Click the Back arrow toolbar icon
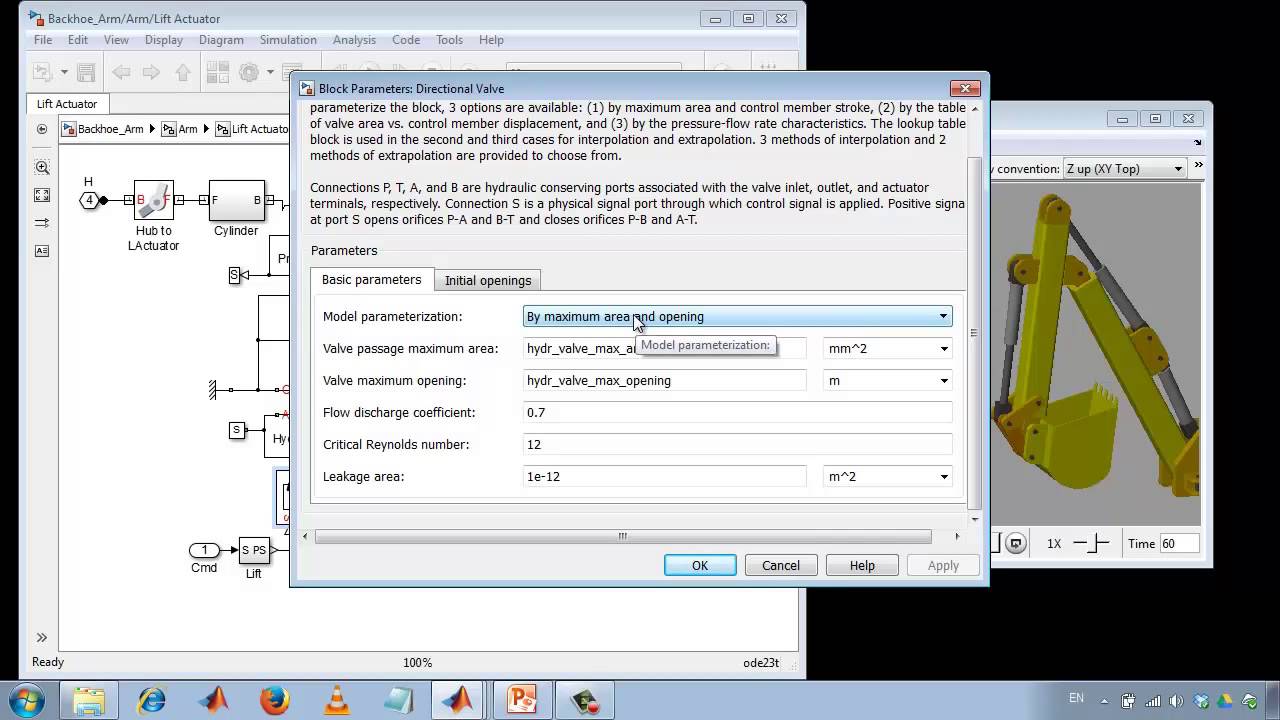 pyautogui.click(x=121, y=72)
